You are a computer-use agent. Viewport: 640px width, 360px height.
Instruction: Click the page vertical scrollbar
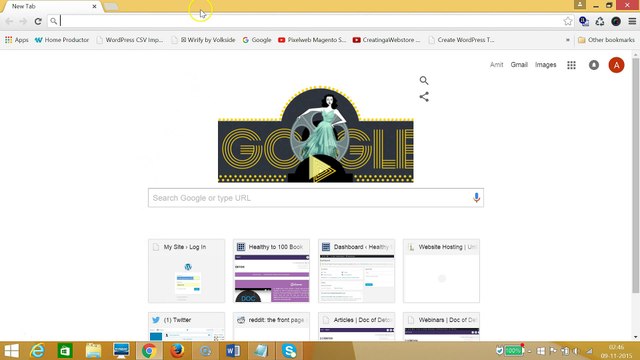[636, 176]
